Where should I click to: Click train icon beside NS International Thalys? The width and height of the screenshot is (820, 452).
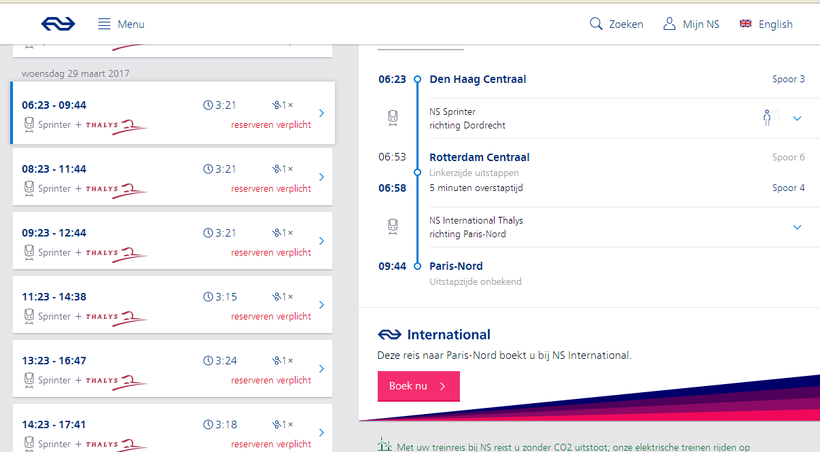tap(394, 227)
